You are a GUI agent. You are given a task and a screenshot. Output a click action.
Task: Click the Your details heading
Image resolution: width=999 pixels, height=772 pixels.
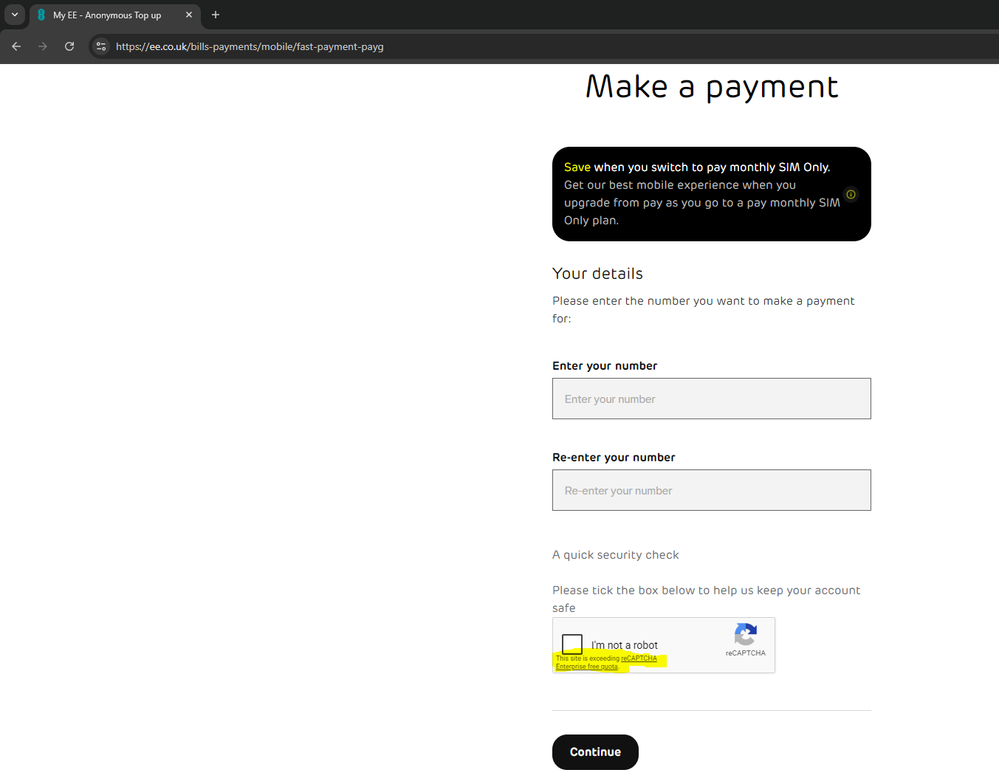pos(598,274)
